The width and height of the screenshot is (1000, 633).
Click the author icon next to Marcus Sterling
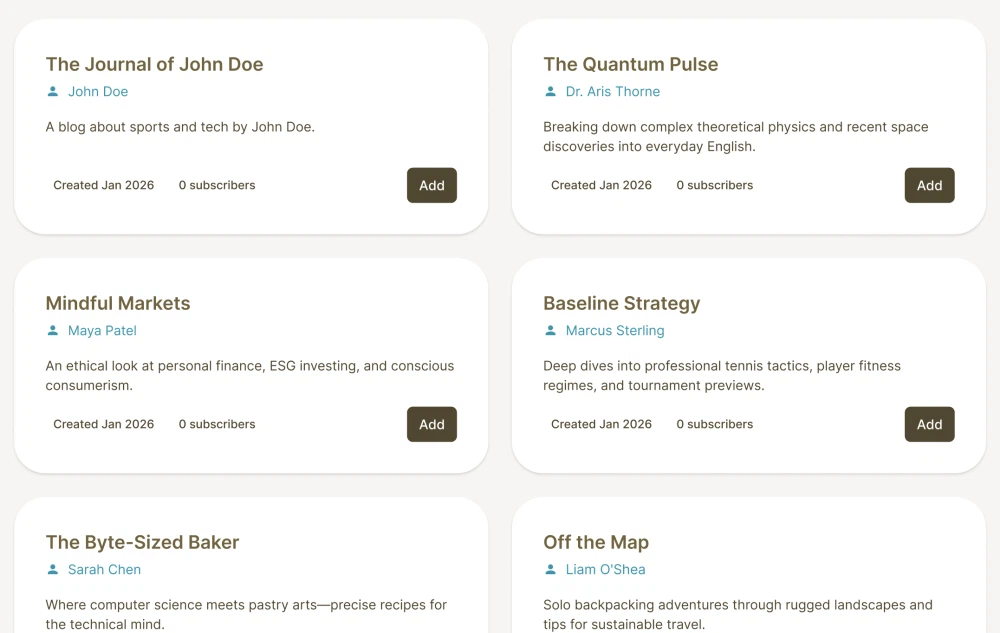550,331
